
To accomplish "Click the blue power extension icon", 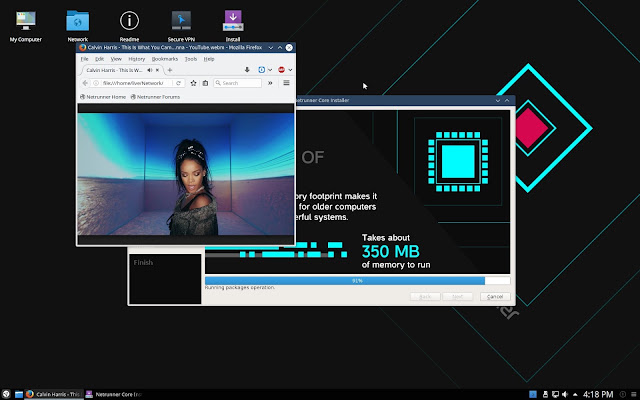I will click(x=262, y=70).
